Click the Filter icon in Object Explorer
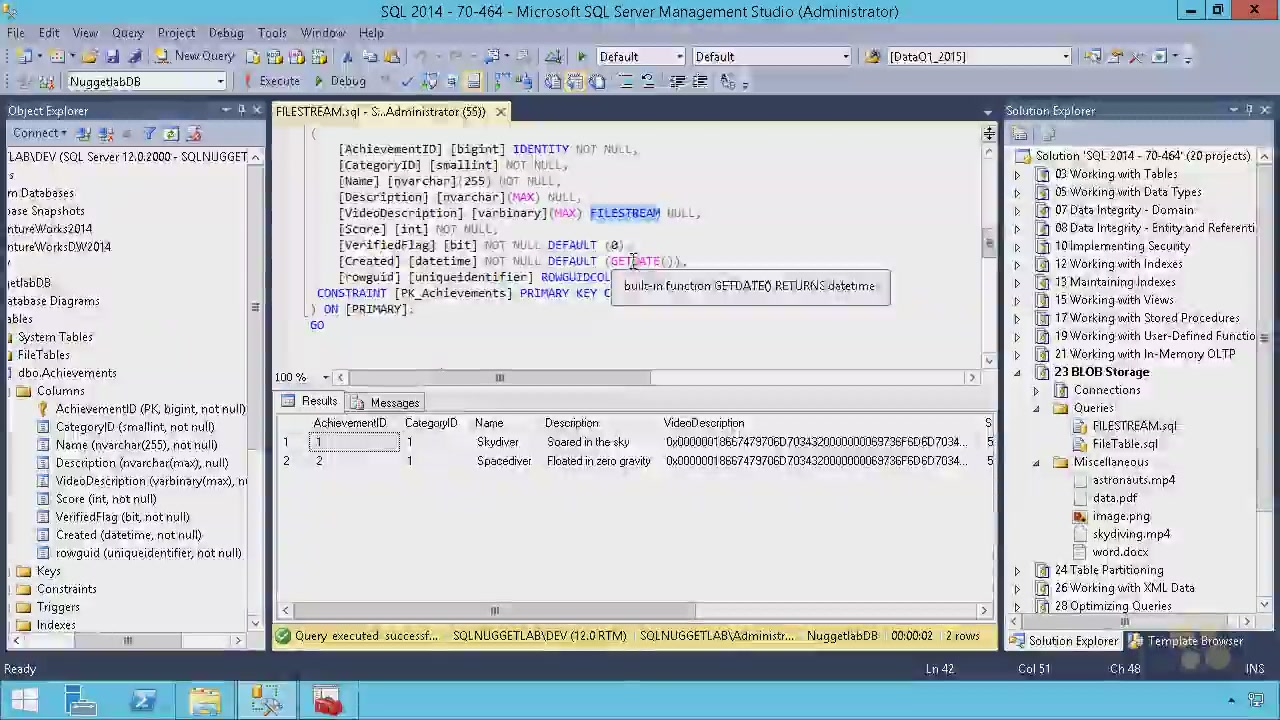This screenshot has width=1280, height=720. [x=149, y=133]
